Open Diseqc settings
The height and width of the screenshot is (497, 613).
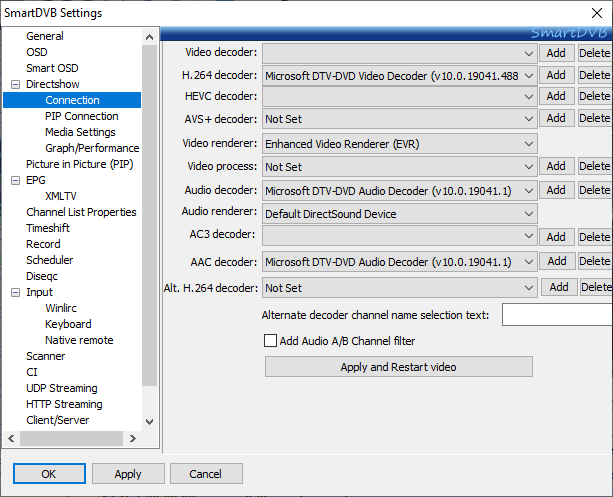point(41,276)
